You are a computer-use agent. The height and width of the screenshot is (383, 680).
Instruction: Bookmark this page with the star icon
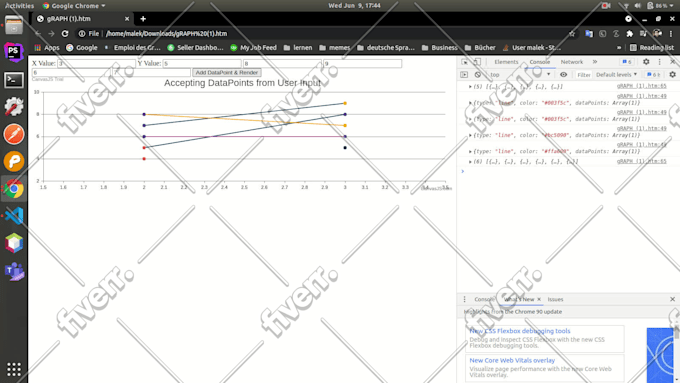[x=572, y=33]
